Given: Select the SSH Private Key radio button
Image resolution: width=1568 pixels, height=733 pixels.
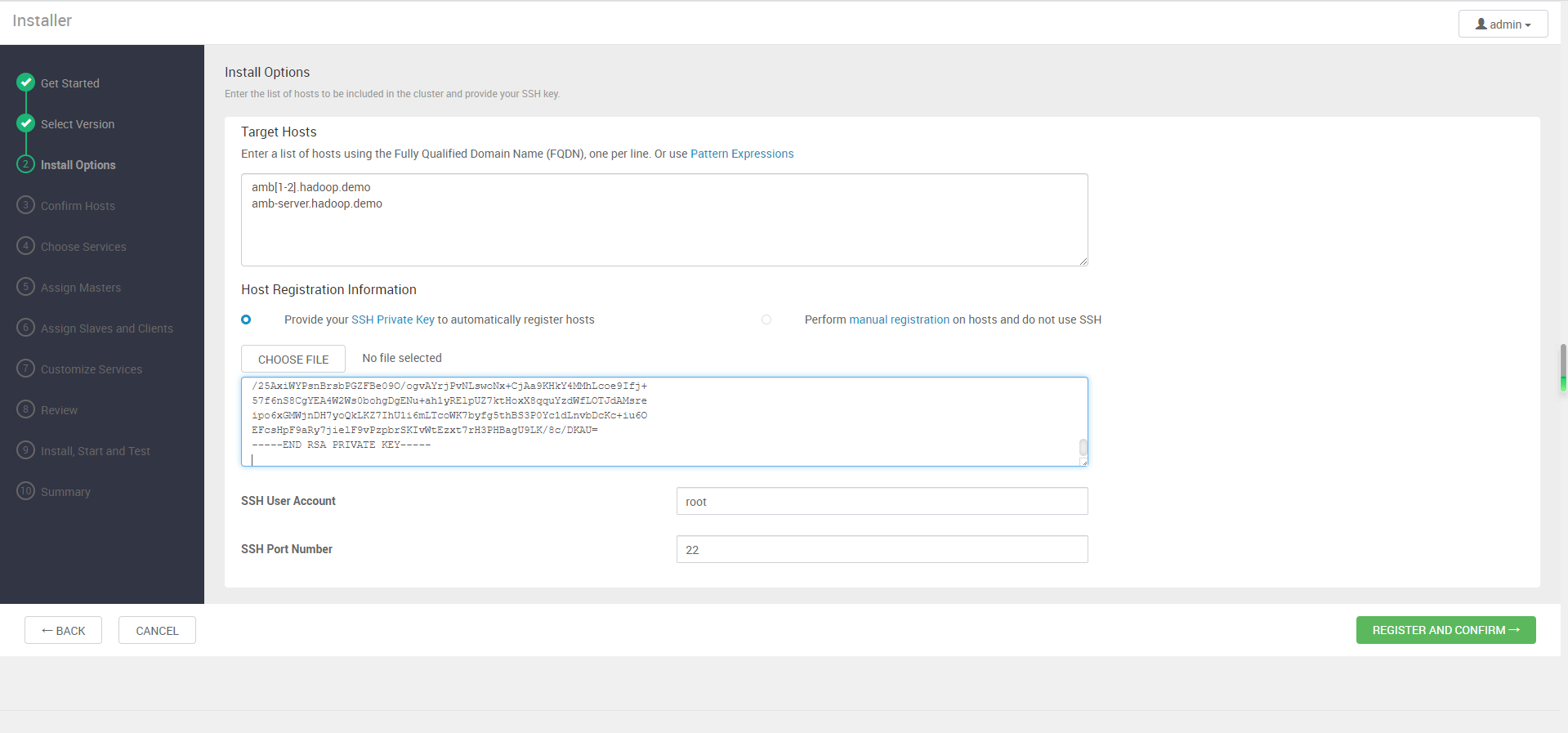Looking at the screenshot, I should (x=246, y=320).
